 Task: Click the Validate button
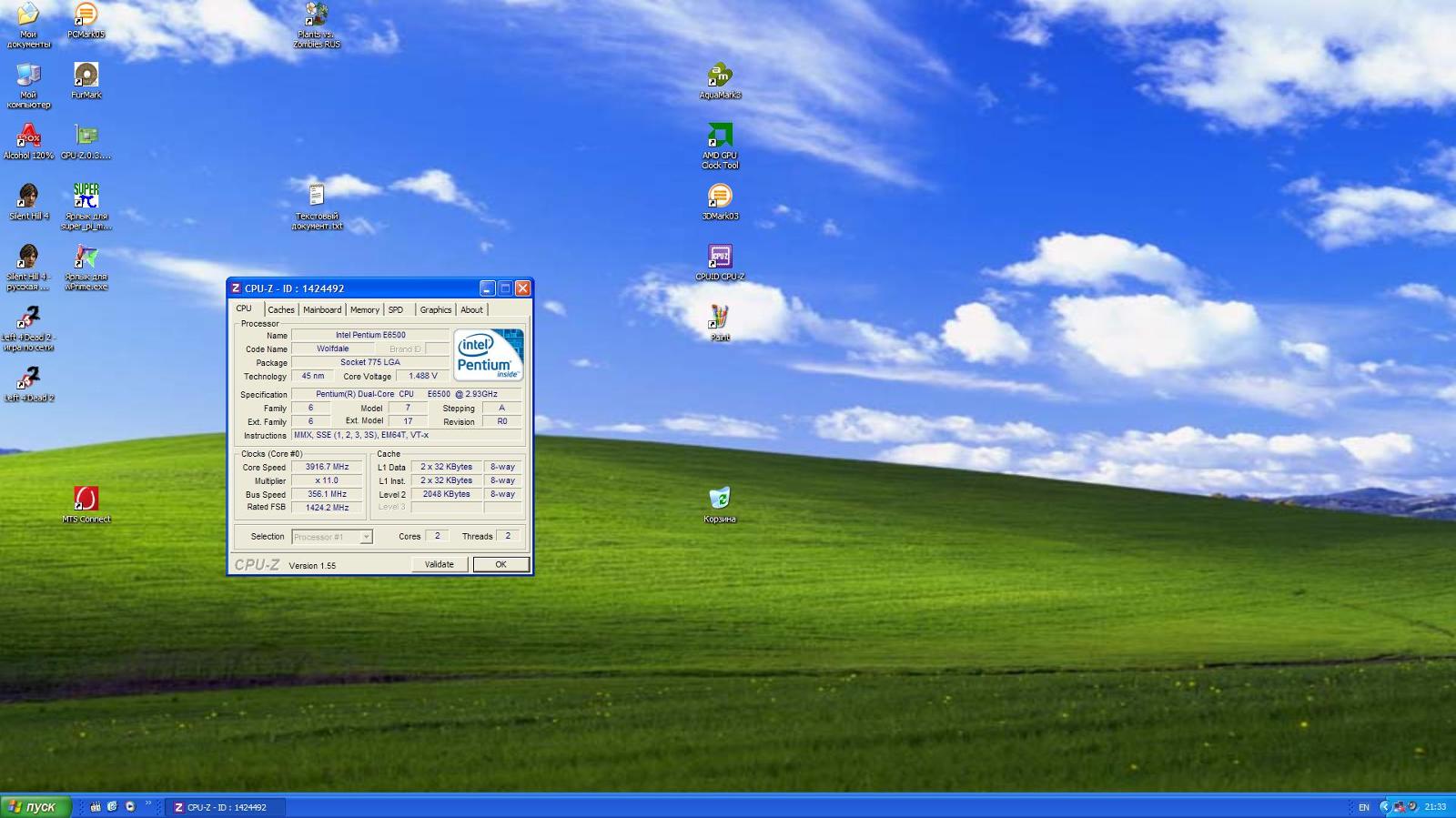tap(439, 564)
